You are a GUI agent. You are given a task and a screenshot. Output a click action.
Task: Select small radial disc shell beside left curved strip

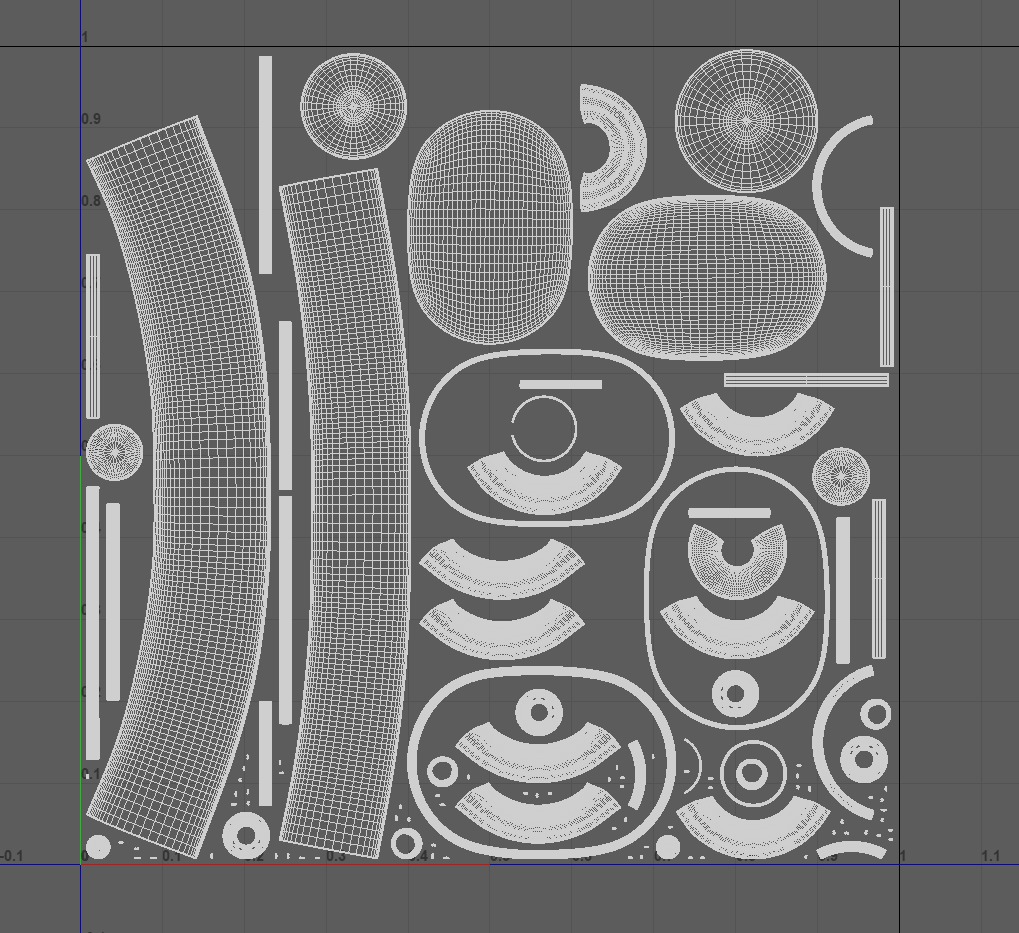(114, 452)
